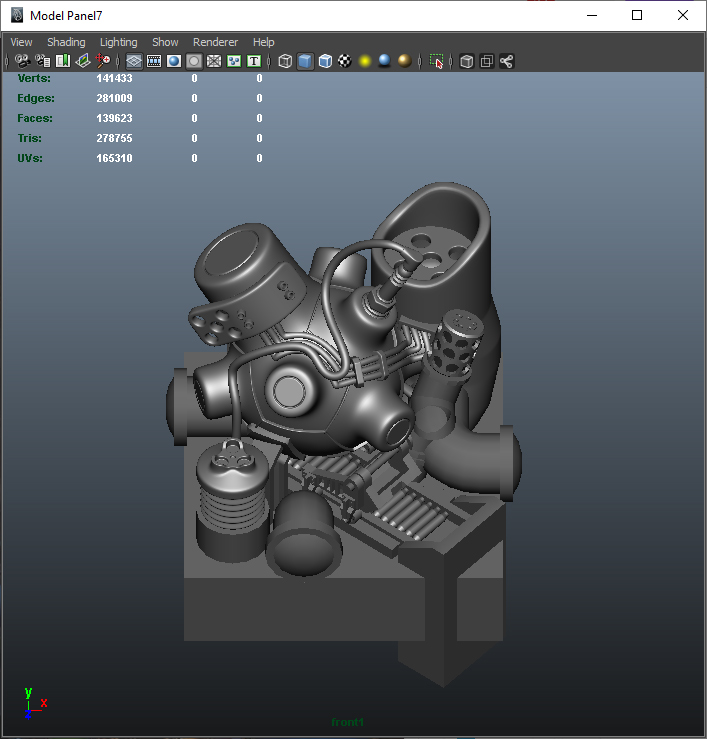Toggle X-Ray Active Components icon
The image size is (707, 739).
coord(486,61)
